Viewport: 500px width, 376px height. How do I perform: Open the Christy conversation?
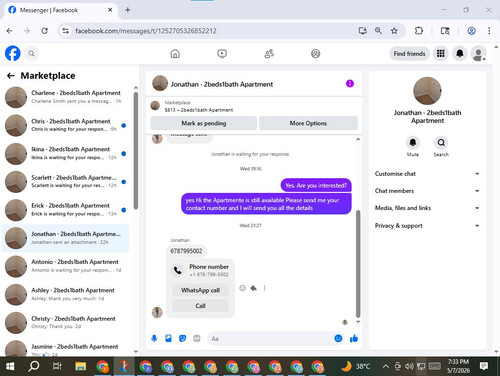coord(65,322)
